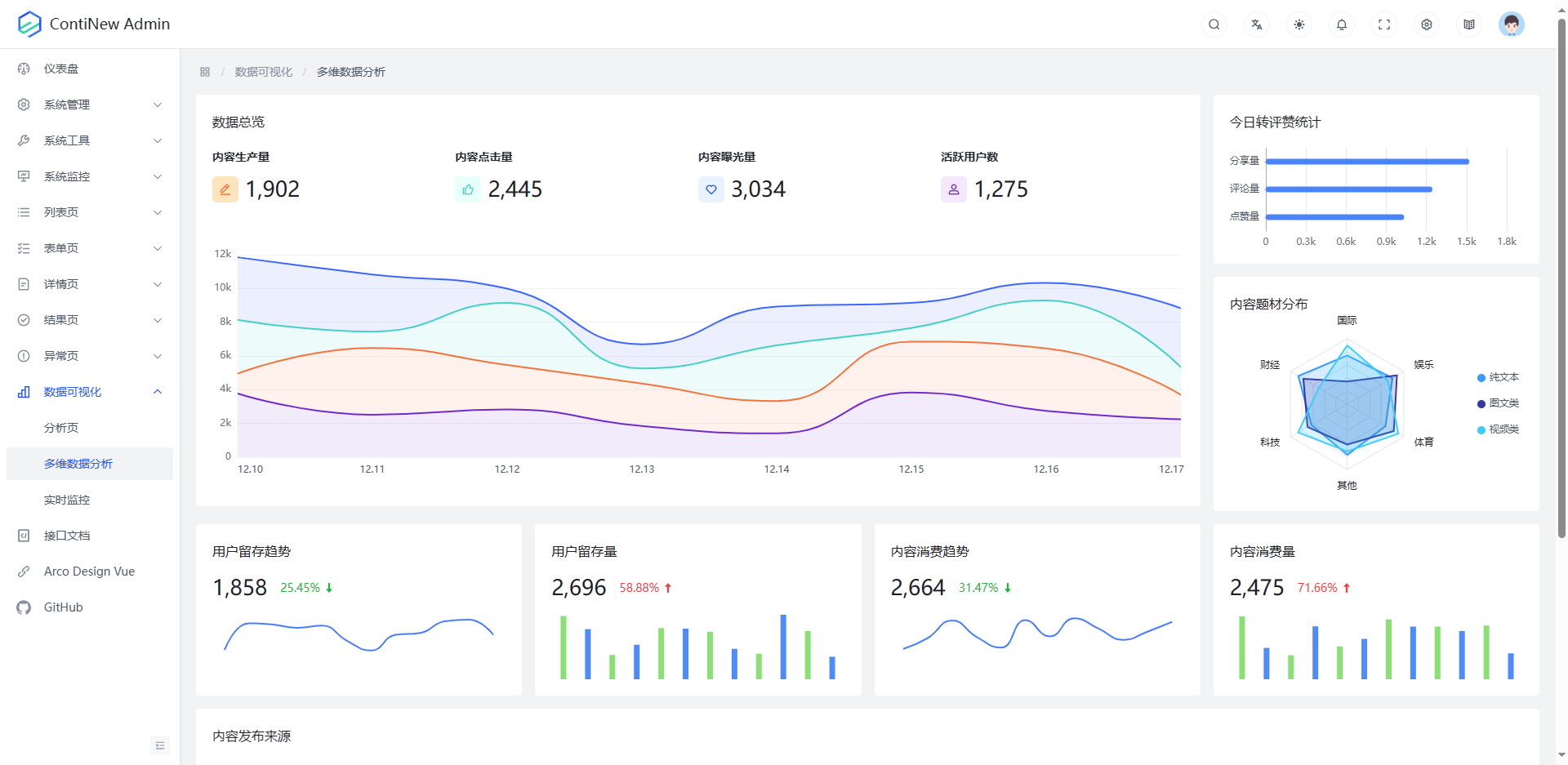Expand the 系统管理 sidebar menu

[x=90, y=105]
